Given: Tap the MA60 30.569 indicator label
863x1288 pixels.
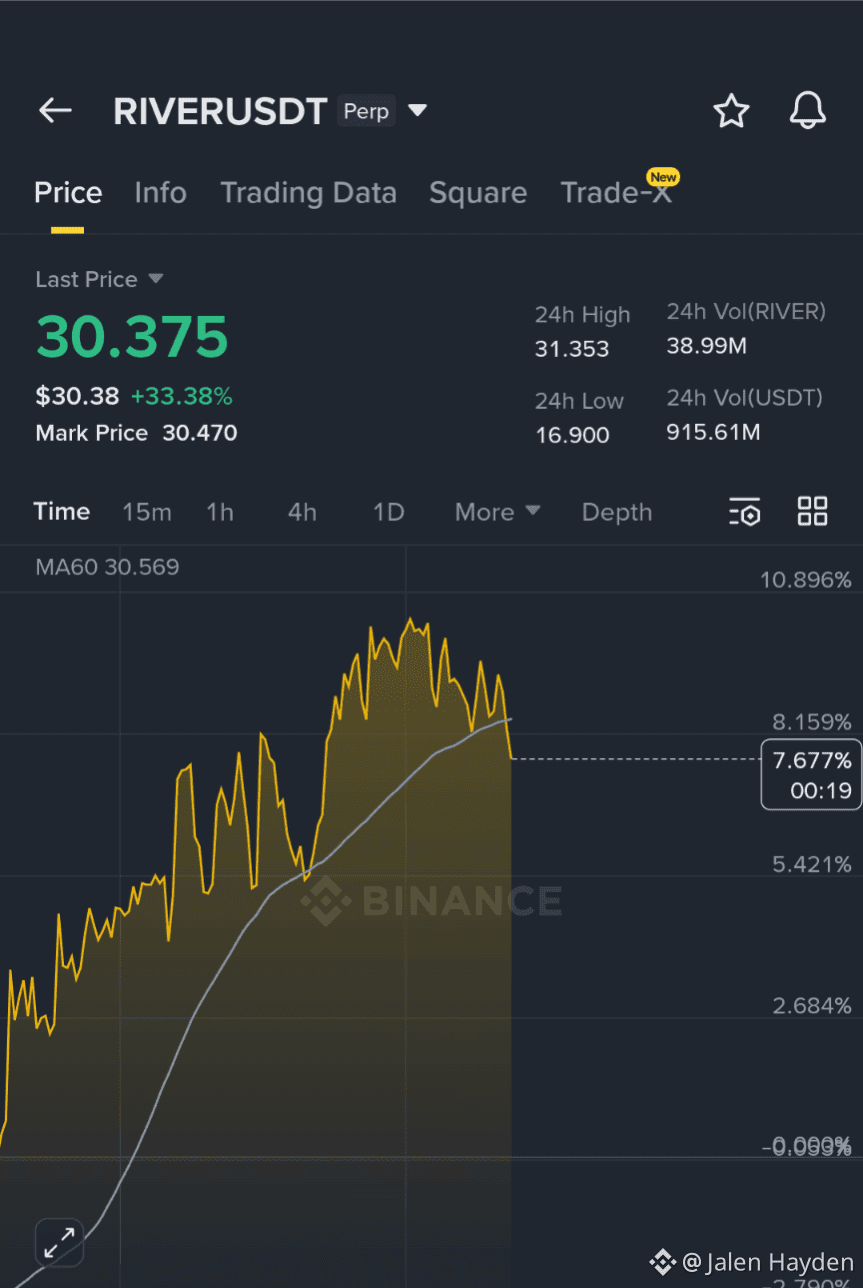Looking at the screenshot, I should pos(107,567).
